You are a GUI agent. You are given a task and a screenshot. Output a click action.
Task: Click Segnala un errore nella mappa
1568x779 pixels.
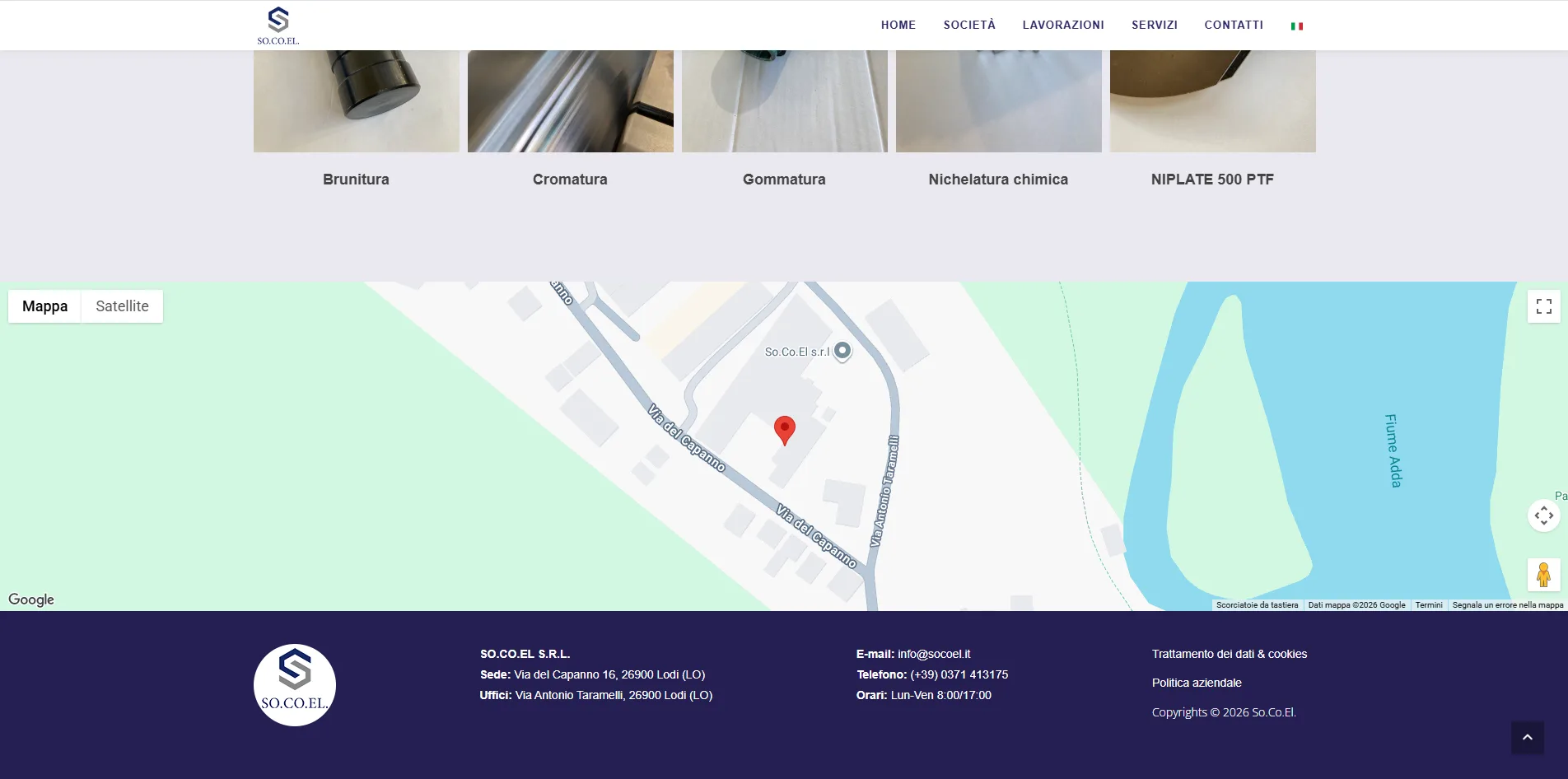[x=1508, y=605]
